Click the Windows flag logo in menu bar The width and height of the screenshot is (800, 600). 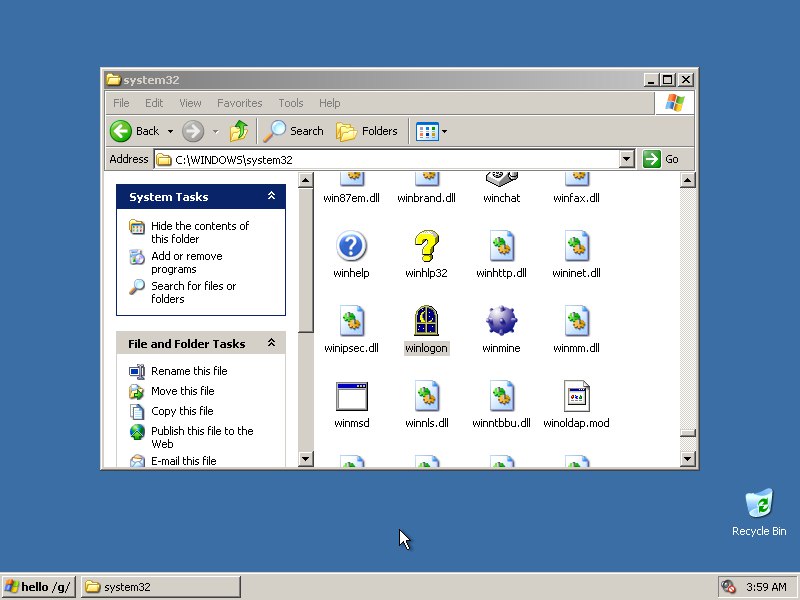(x=674, y=103)
